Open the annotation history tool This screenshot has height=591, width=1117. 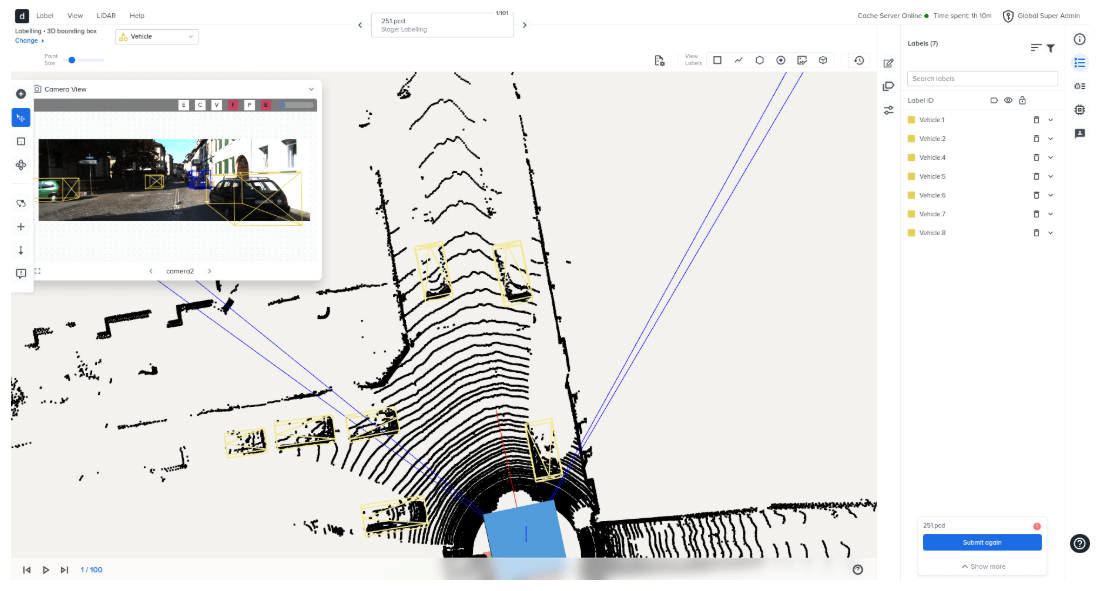click(858, 60)
